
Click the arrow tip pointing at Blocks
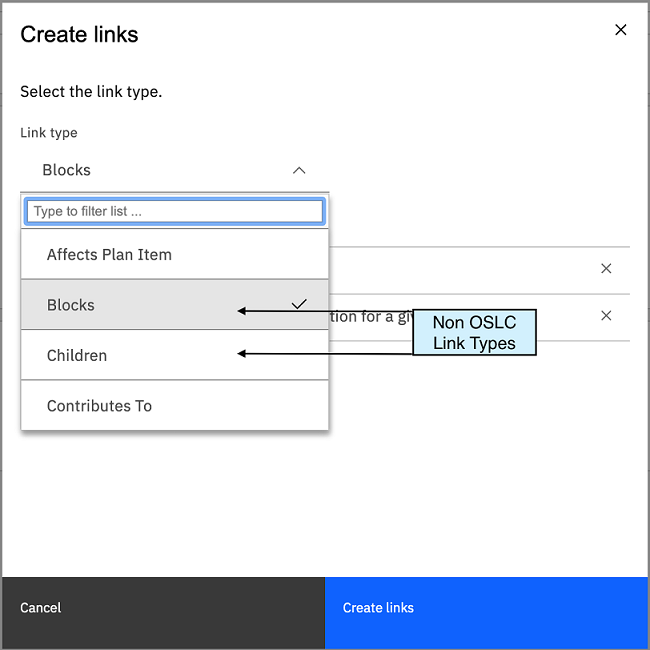click(x=240, y=311)
